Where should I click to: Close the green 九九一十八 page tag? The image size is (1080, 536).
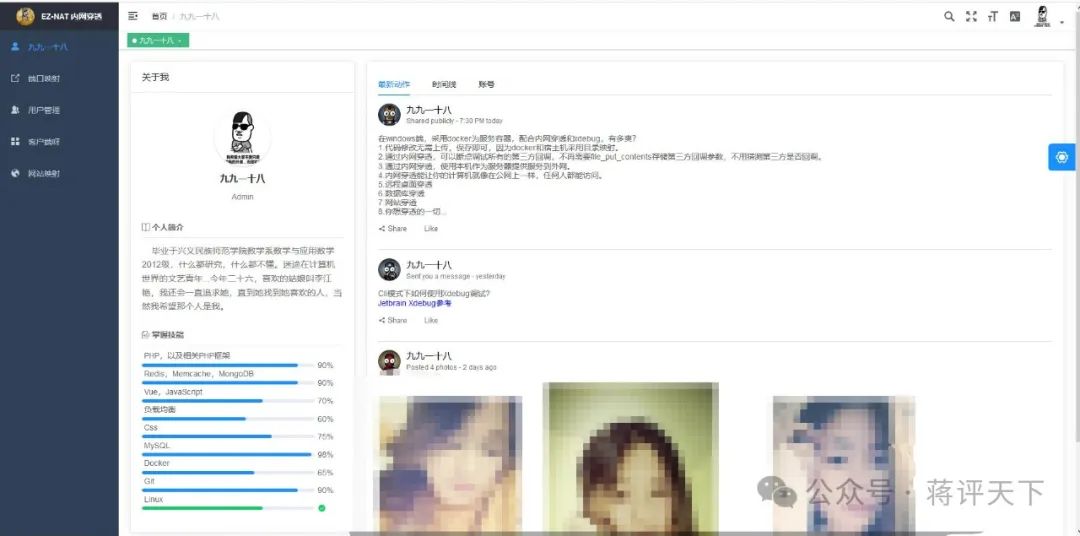coord(180,41)
